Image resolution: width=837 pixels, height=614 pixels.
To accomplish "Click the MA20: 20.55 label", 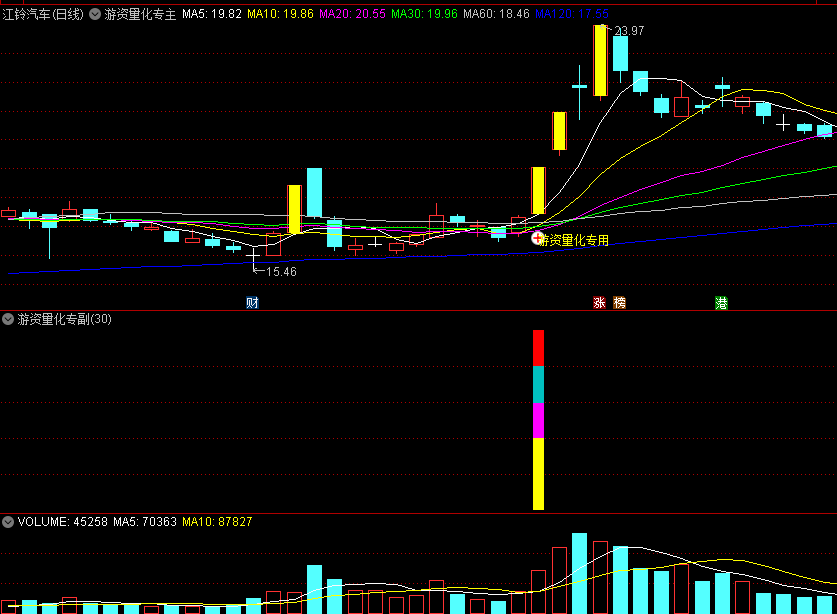I will (352, 14).
